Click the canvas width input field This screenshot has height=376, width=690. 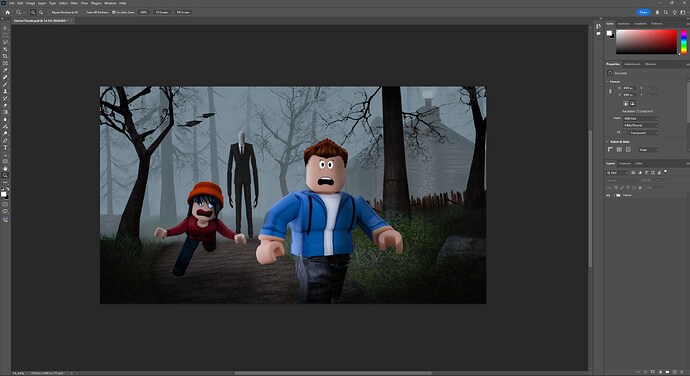629,88
